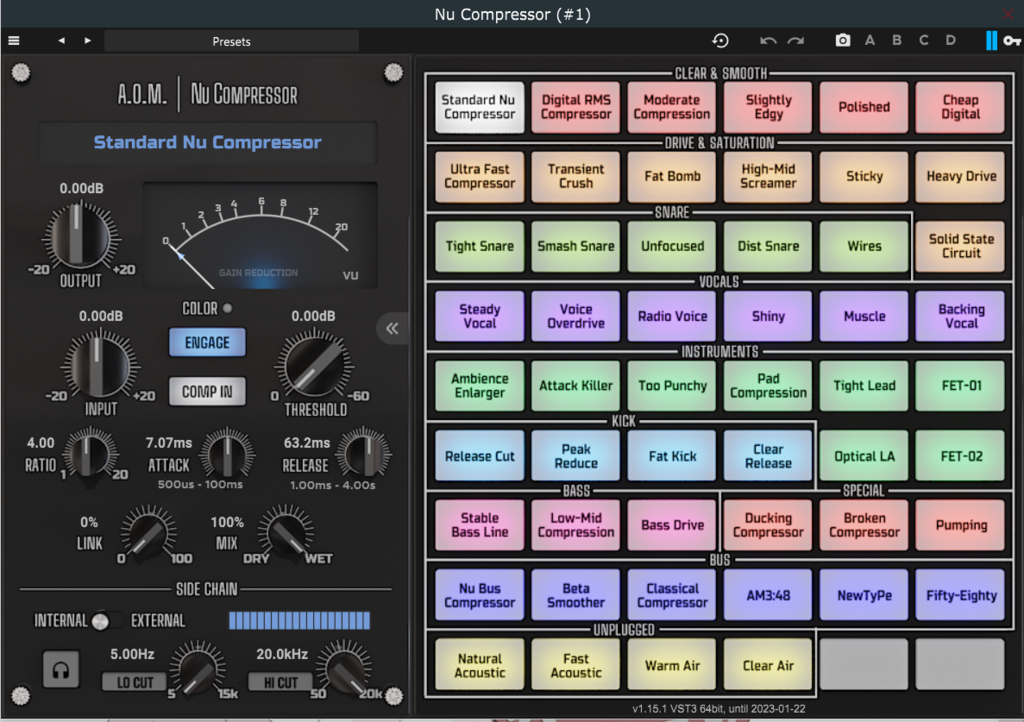The image size is (1024, 722).
Task: Load the Stable Bass Line preset
Action: pos(479,526)
